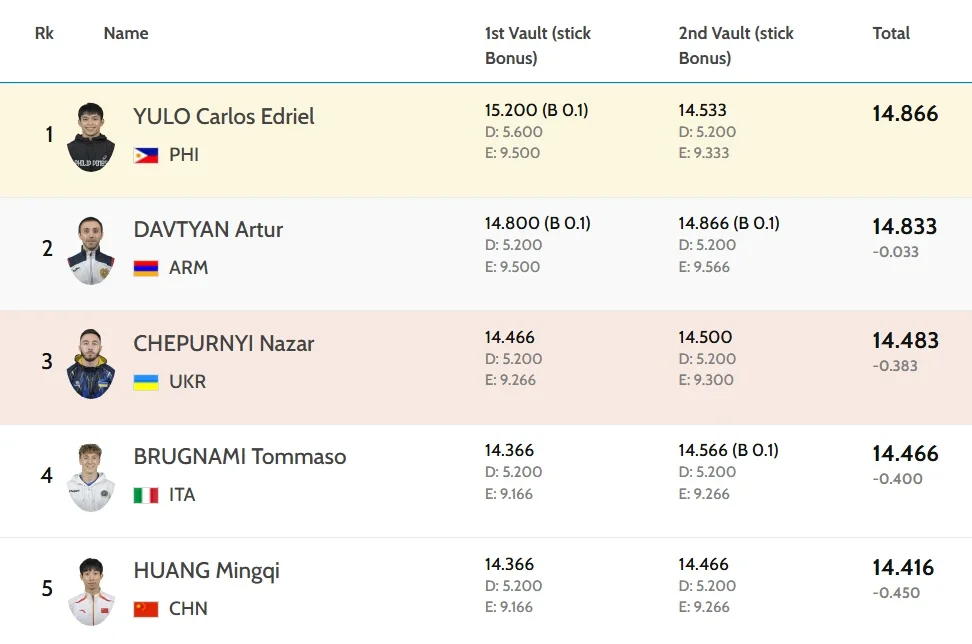Open HUANG Mingqi athlete link
The image size is (972, 644).
click(207, 570)
